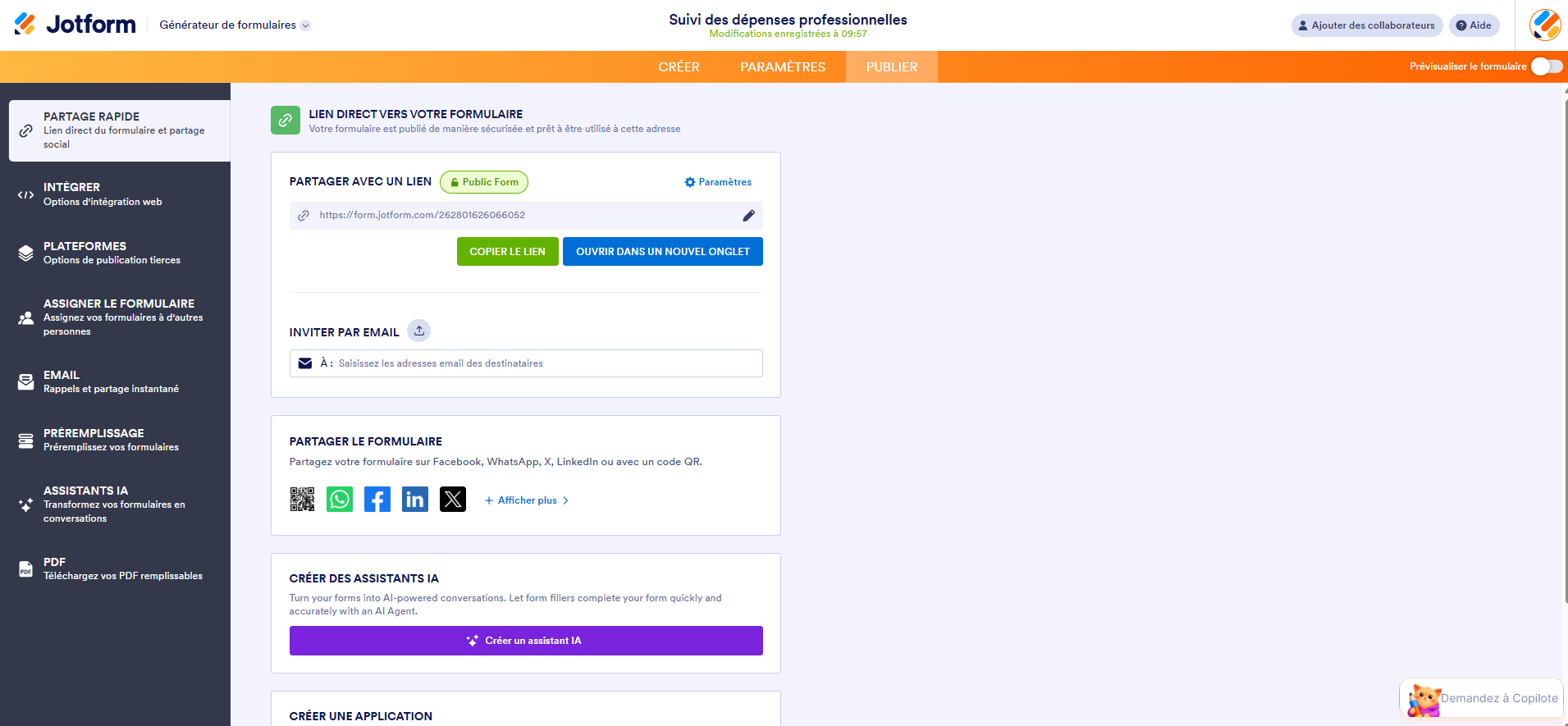Switch to the PARAMÈTRES tab

tap(783, 67)
